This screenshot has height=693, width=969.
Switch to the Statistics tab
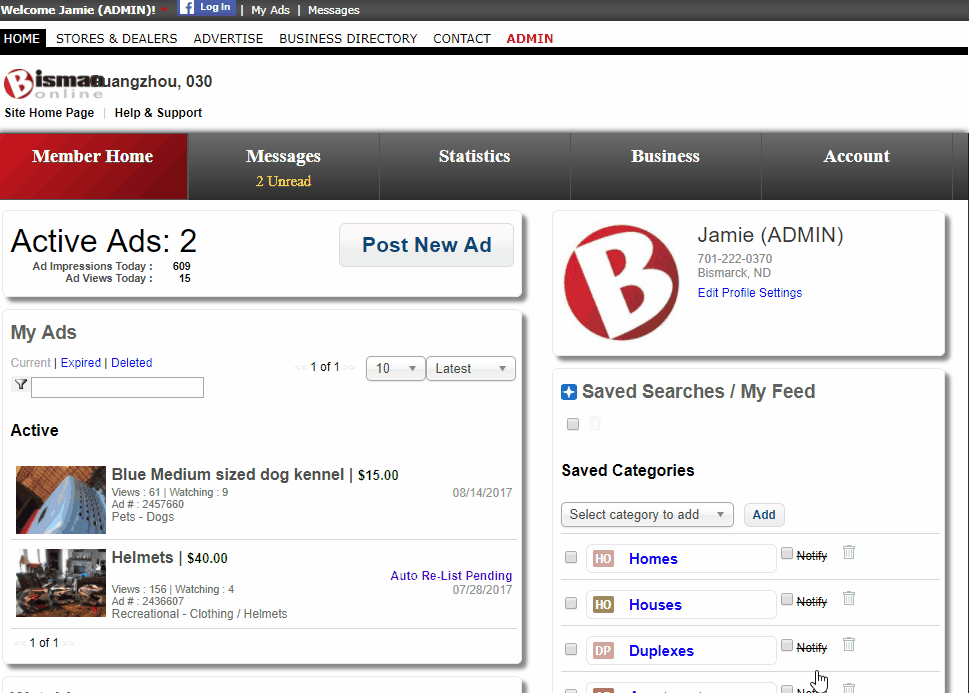pos(474,157)
